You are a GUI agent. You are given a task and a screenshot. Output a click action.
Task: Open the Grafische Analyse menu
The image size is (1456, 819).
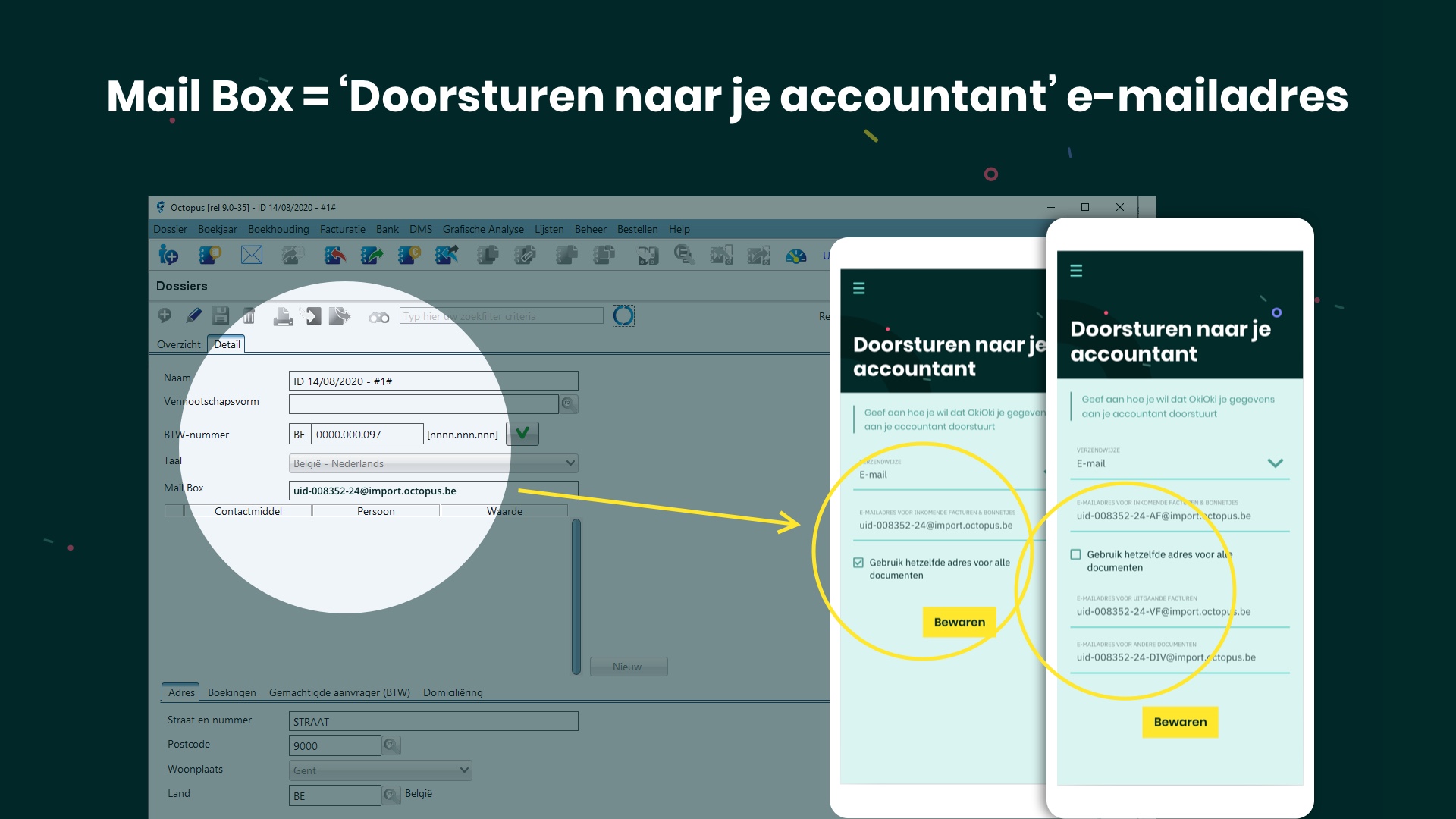[483, 229]
